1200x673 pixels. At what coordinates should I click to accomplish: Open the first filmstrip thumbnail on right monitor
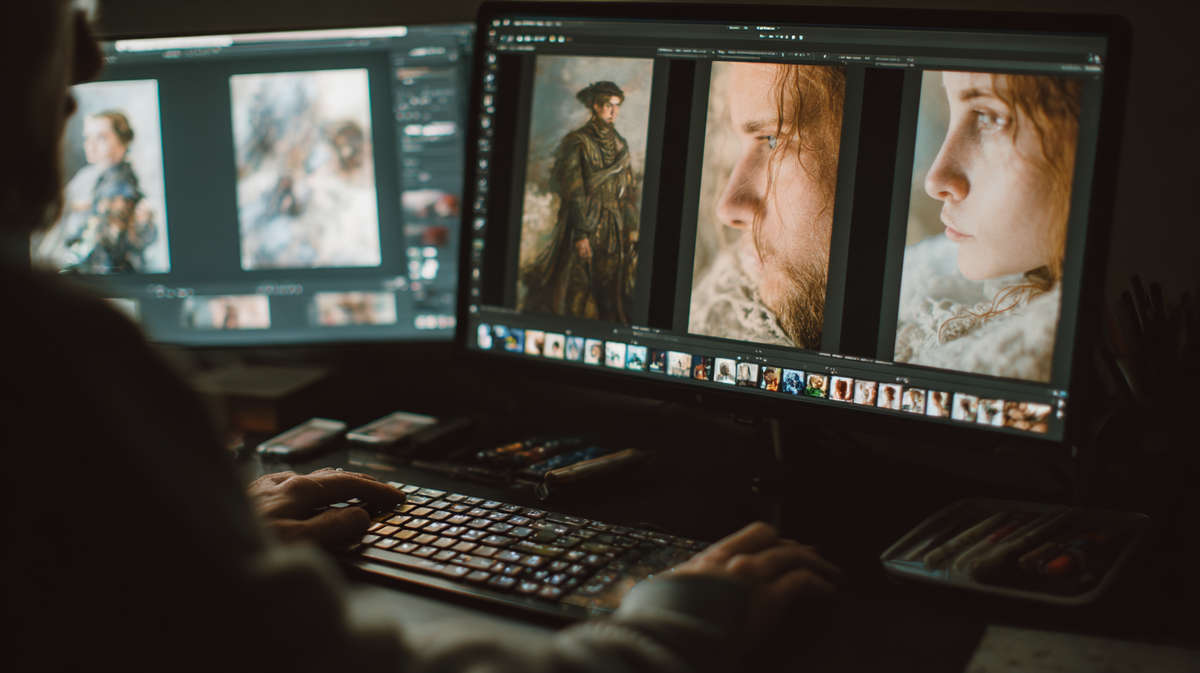point(484,336)
